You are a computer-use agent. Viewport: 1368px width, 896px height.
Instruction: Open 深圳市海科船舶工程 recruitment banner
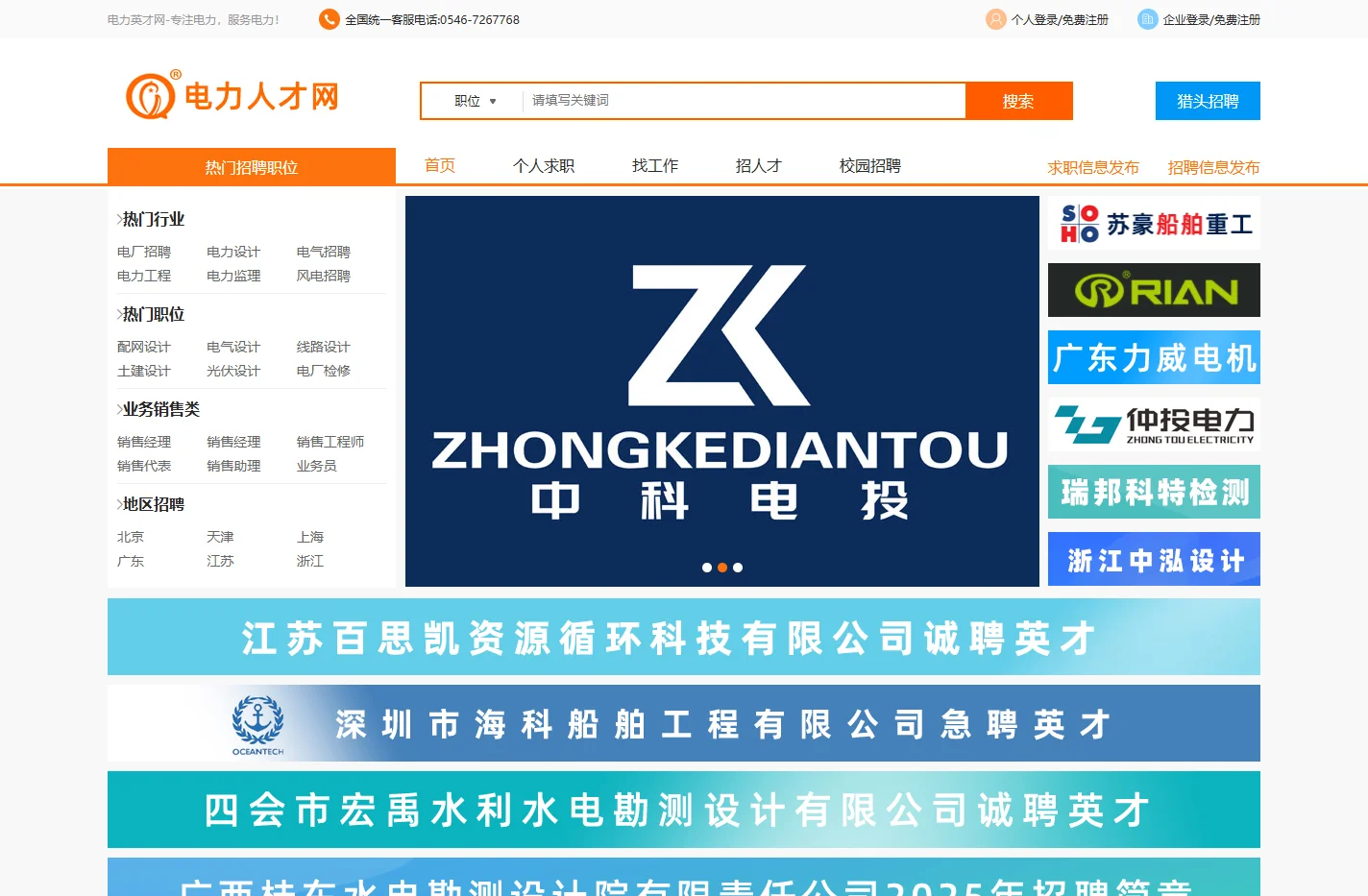tap(684, 723)
